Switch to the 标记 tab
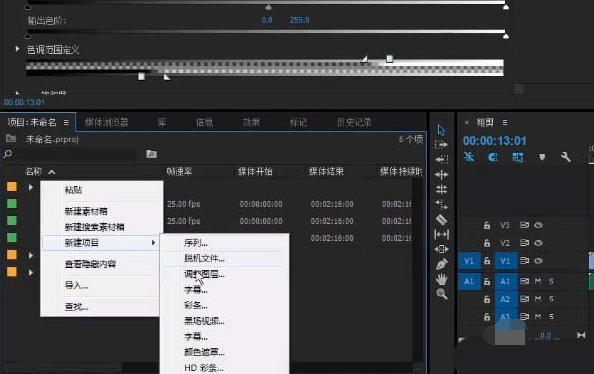Image resolution: width=594 pixels, height=374 pixels. pyautogui.click(x=298, y=122)
